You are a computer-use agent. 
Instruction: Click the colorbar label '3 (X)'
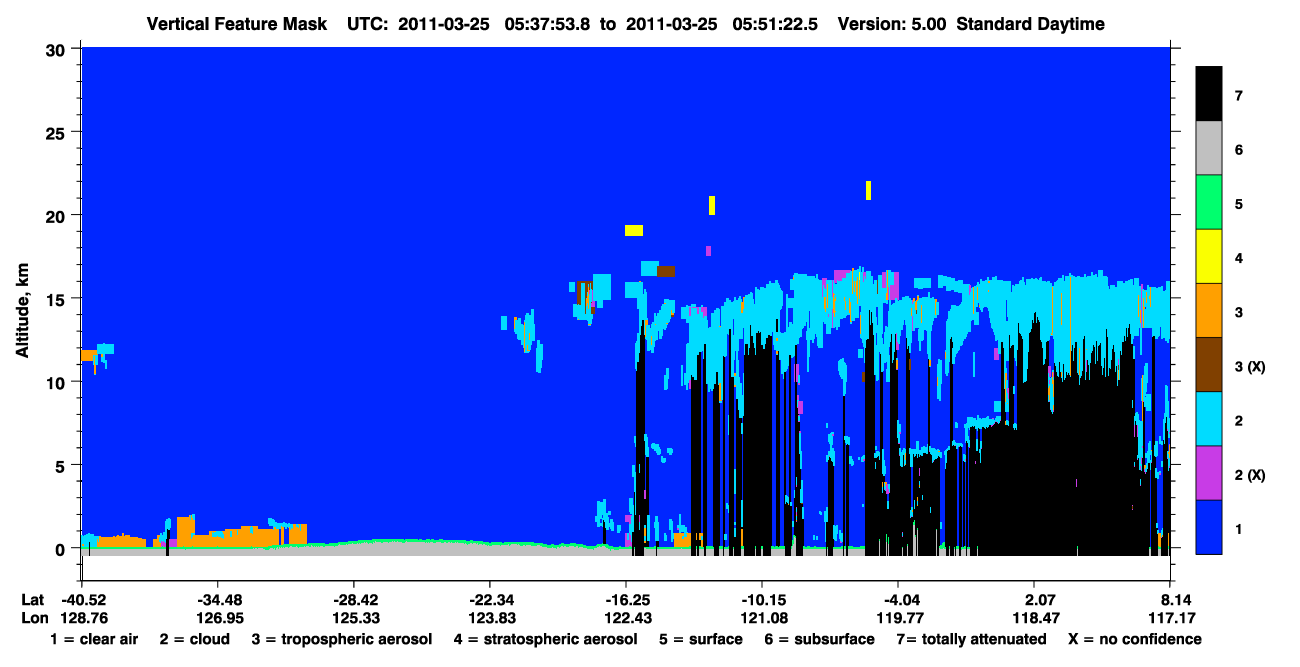click(x=1250, y=366)
